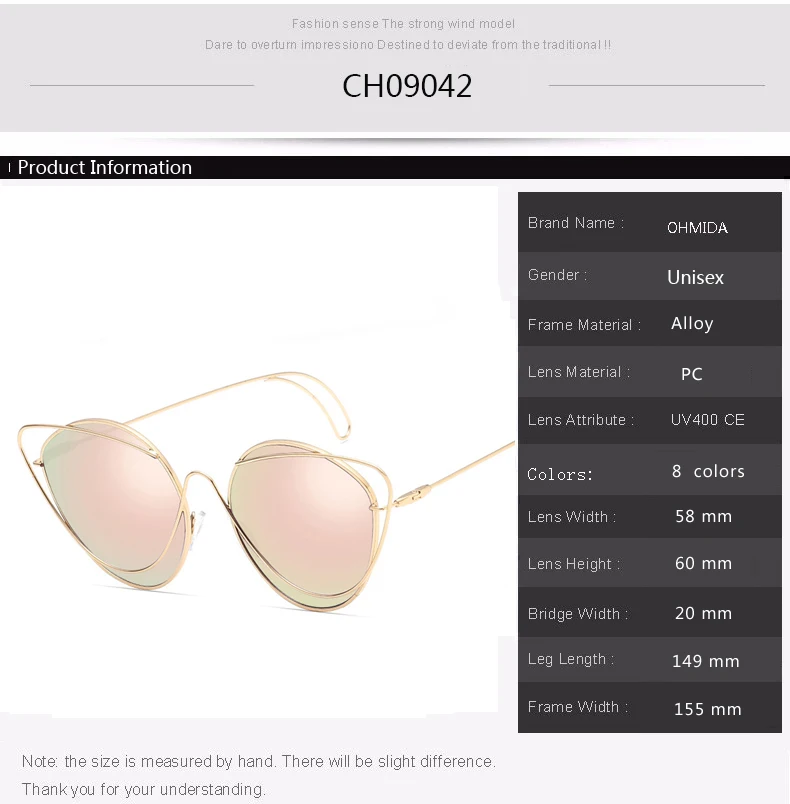
Task: Click the Fashion sense tagline text
Action: point(403,24)
